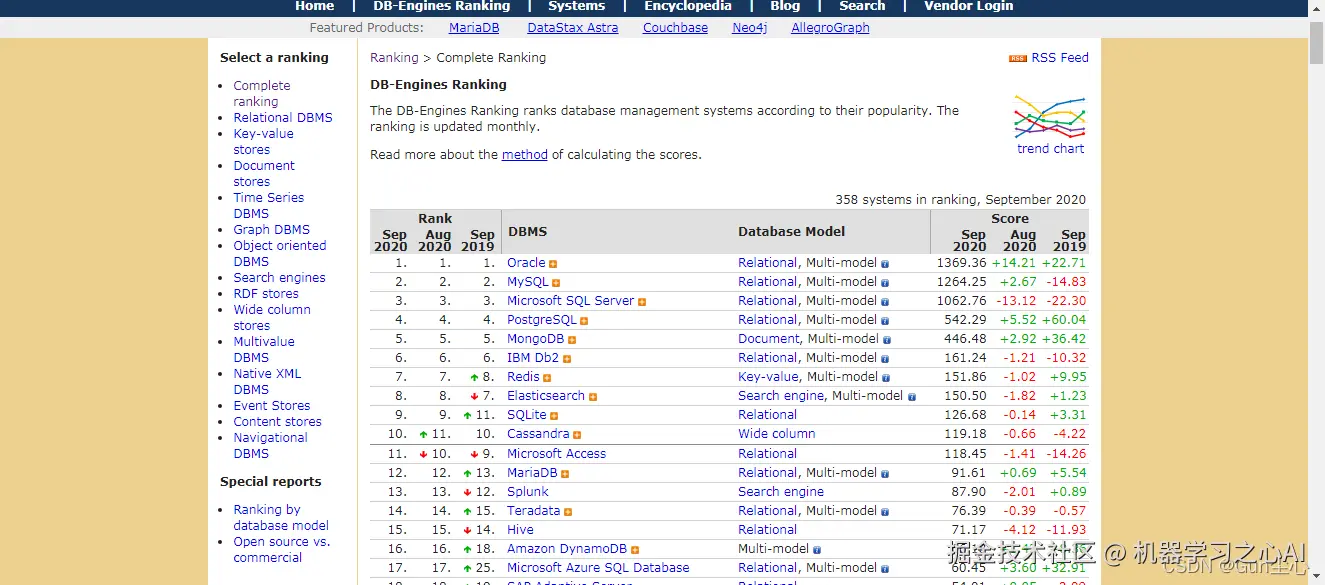This screenshot has height=585, width=1325.
Task: Open the PostgreSQL DBMS link
Action: coord(542,320)
